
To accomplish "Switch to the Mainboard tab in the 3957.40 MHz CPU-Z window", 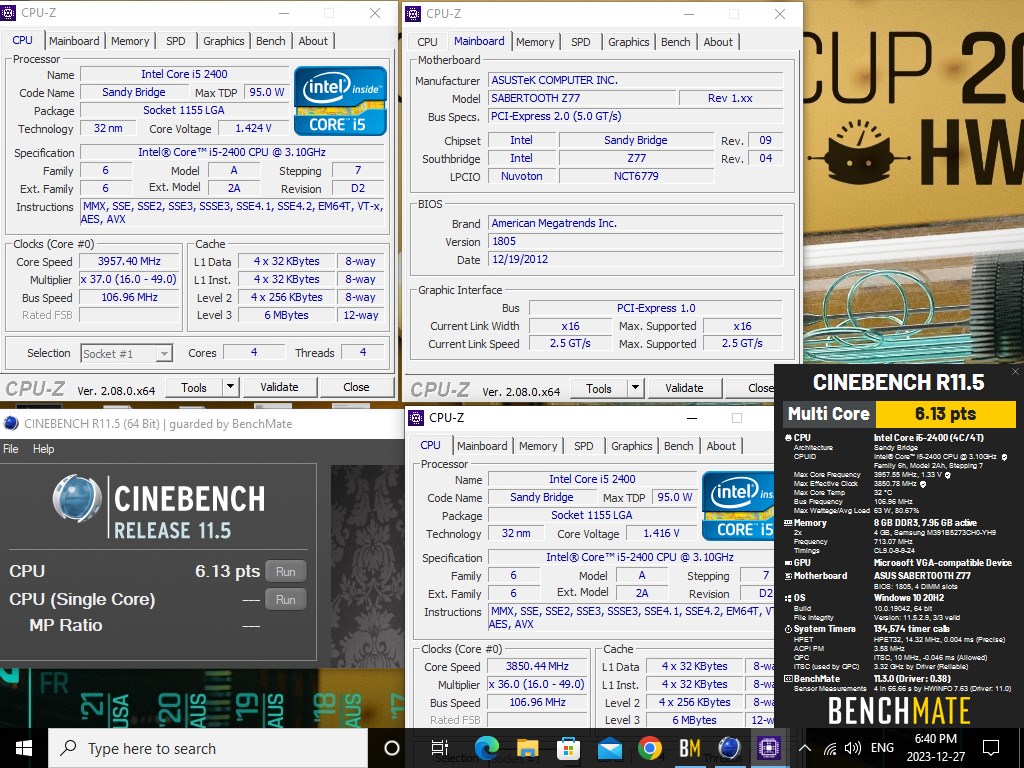I will tap(74, 40).
